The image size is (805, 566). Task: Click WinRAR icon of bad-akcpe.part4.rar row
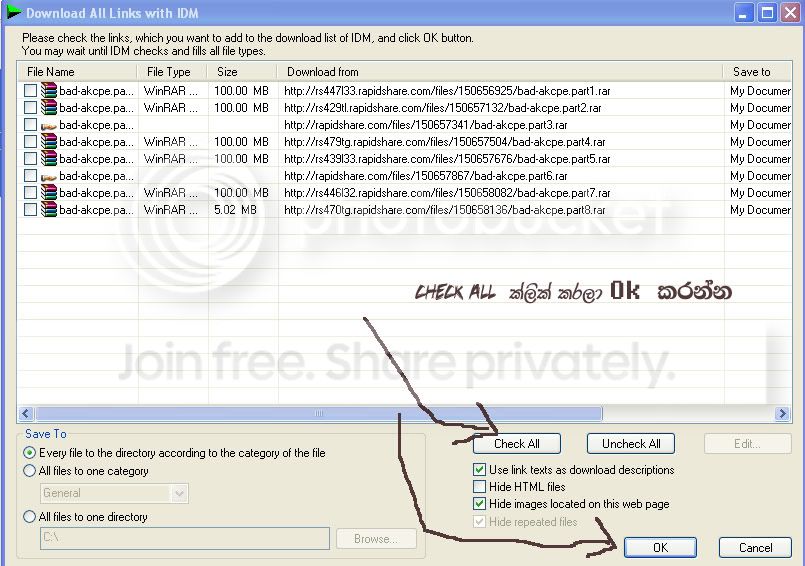pos(49,141)
